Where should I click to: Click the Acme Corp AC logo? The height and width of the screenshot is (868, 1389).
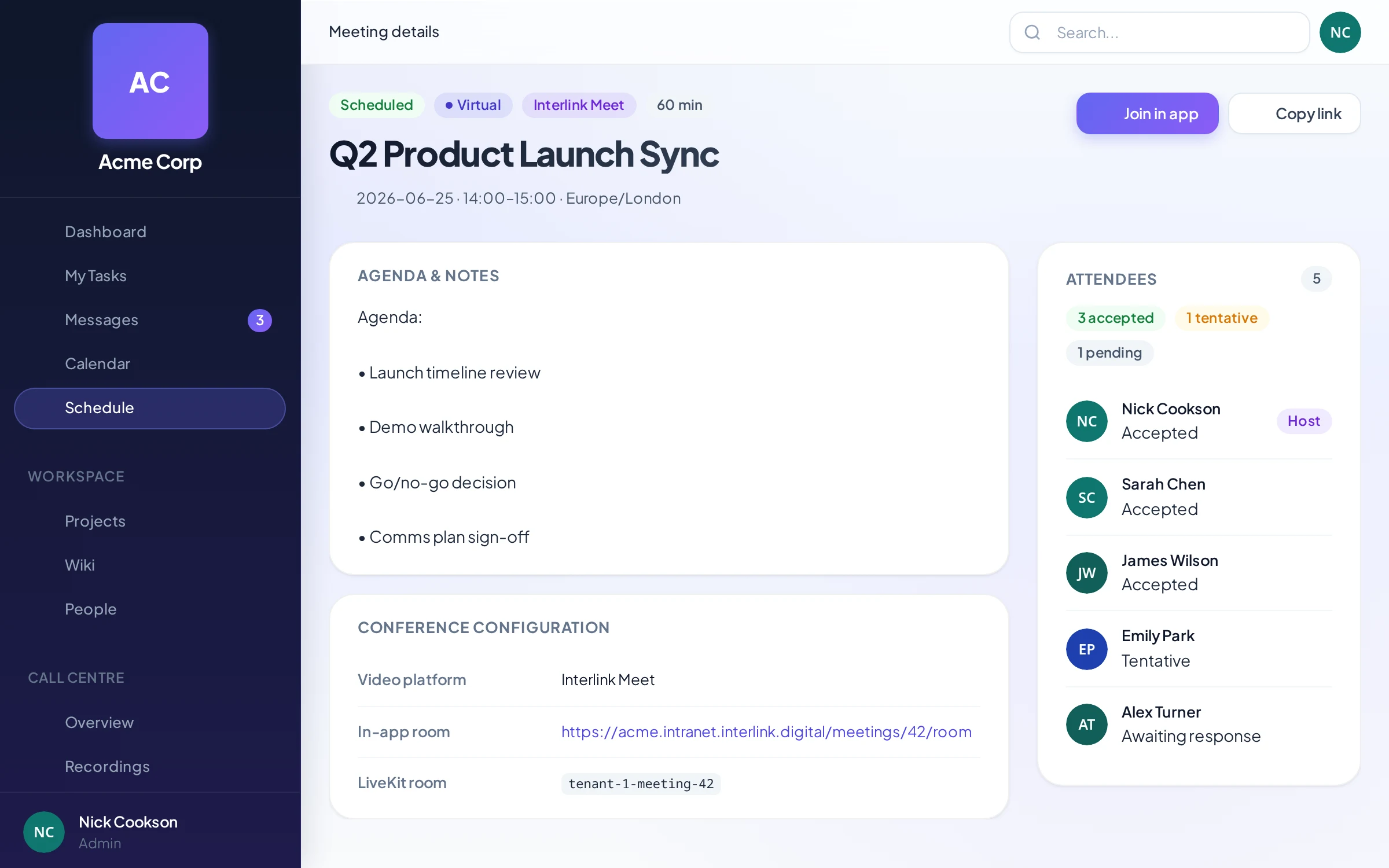(150, 81)
